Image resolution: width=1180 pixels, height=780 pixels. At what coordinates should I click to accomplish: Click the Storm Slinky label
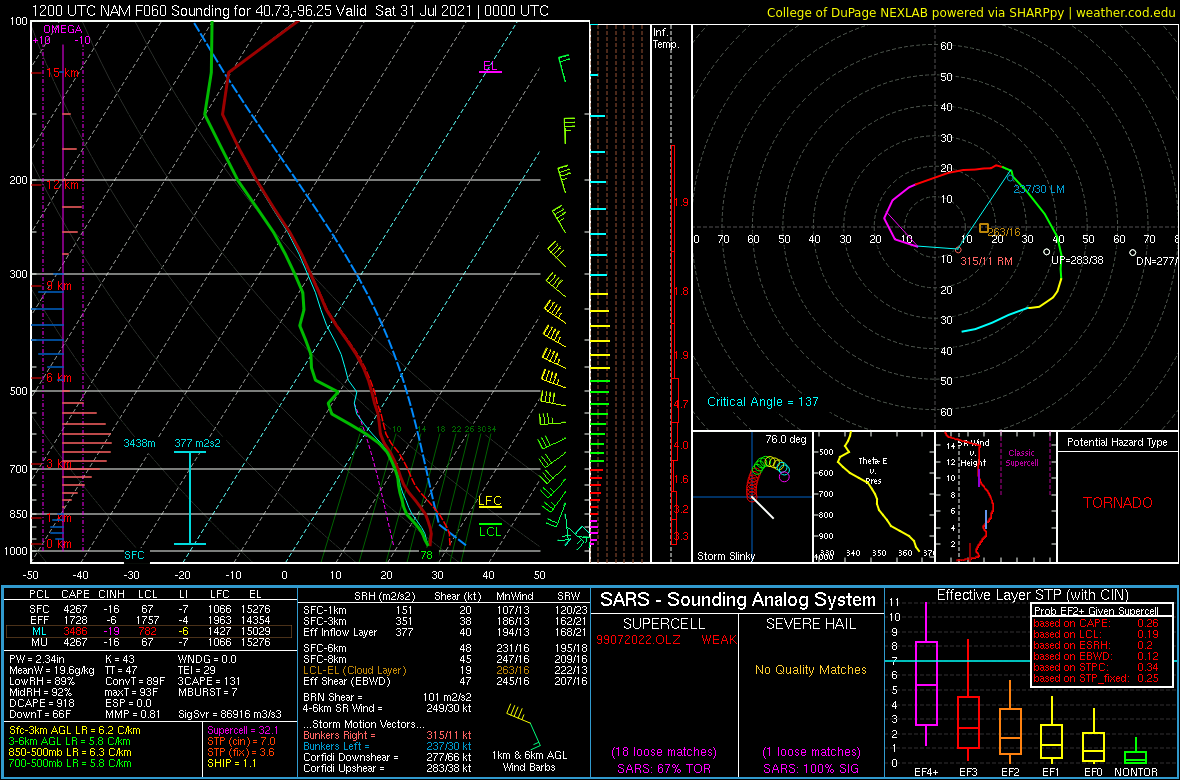pos(726,556)
